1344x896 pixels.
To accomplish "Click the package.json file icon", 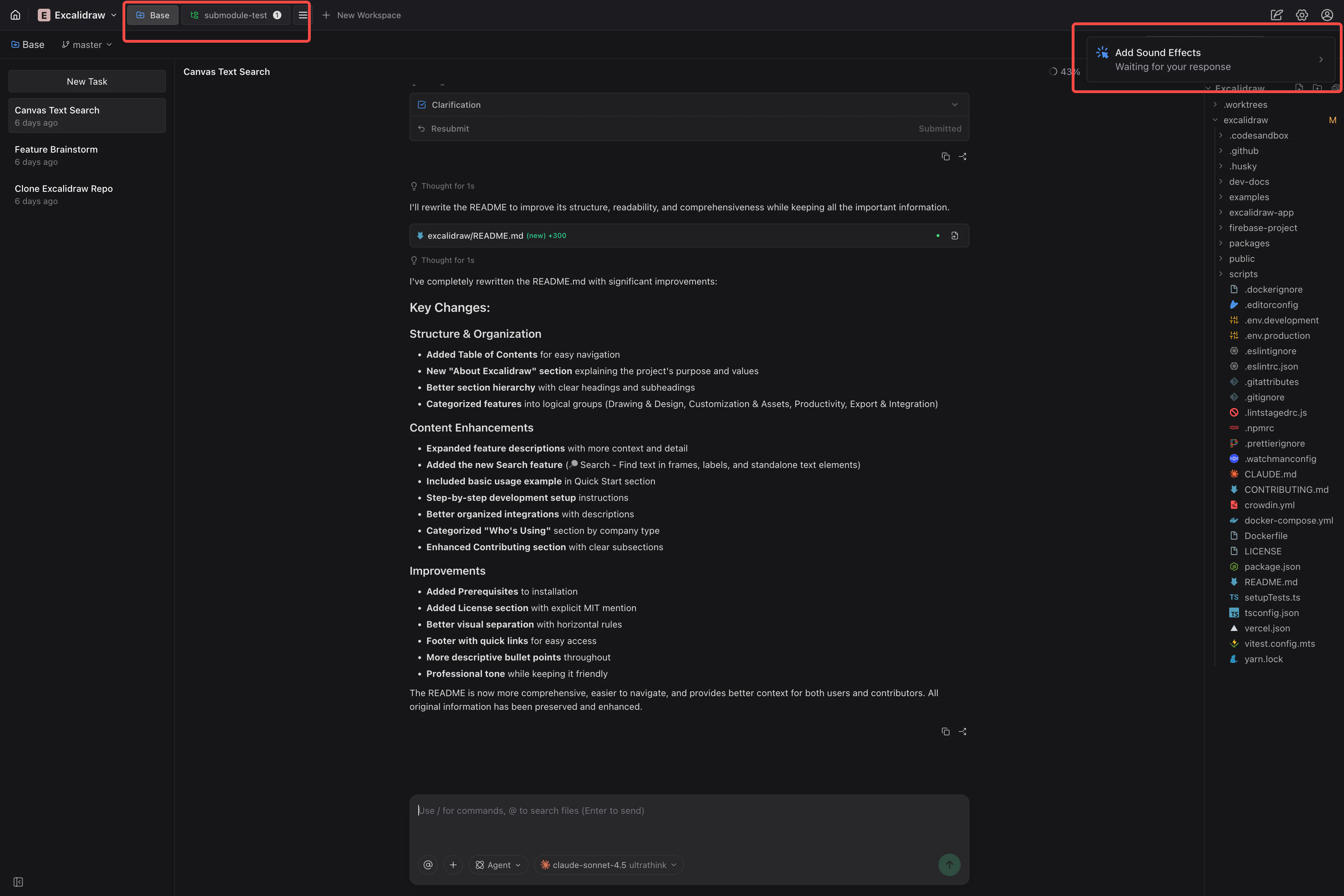I will 1234,566.
